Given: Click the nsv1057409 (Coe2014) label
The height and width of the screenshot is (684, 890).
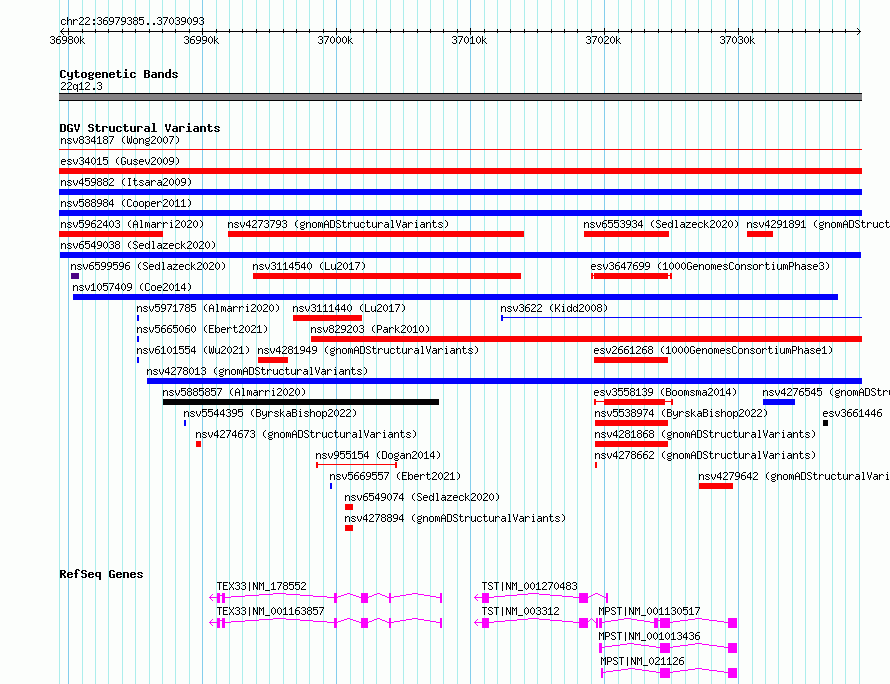Looking at the screenshot, I should [x=132, y=287].
